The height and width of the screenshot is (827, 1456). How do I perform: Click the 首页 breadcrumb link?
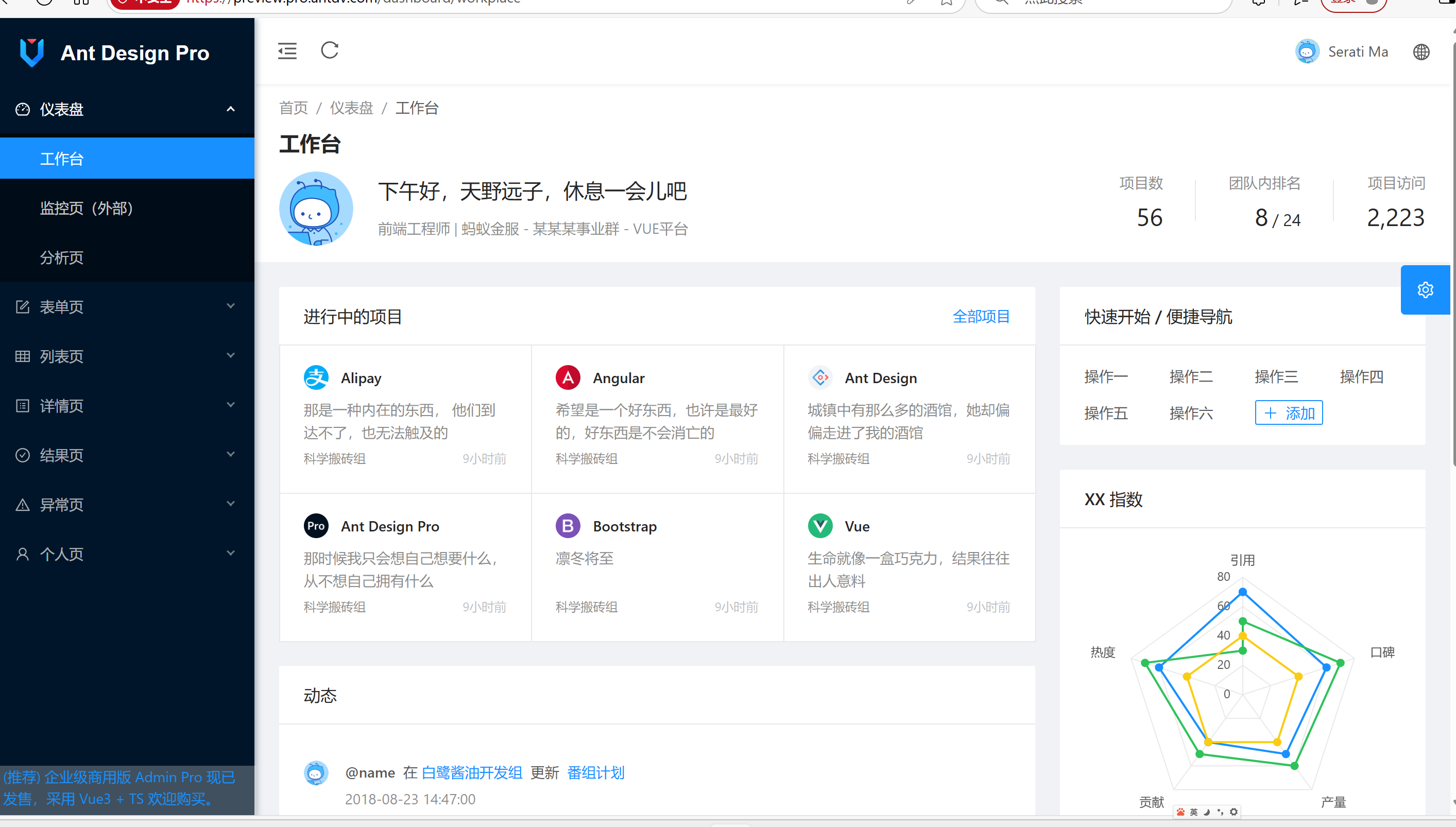(293, 108)
